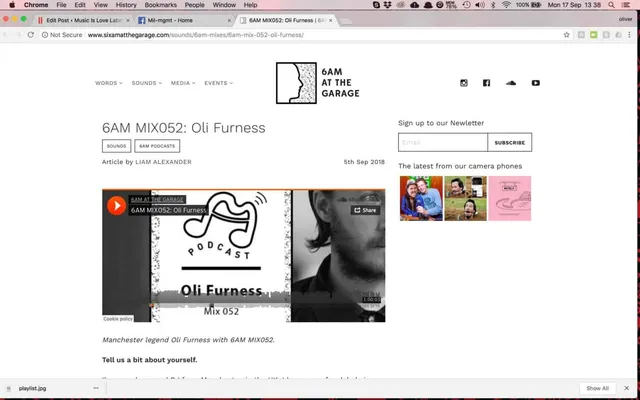The height and width of the screenshot is (400, 640).
Task: Open the Window menu
Action: pyautogui.click(x=224, y=5)
